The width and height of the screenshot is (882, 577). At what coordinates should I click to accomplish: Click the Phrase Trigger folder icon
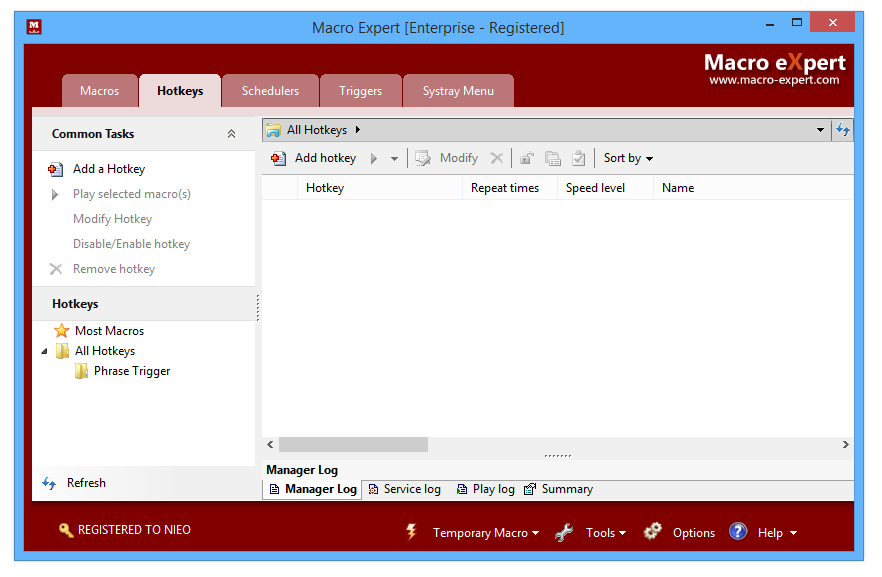click(x=82, y=371)
